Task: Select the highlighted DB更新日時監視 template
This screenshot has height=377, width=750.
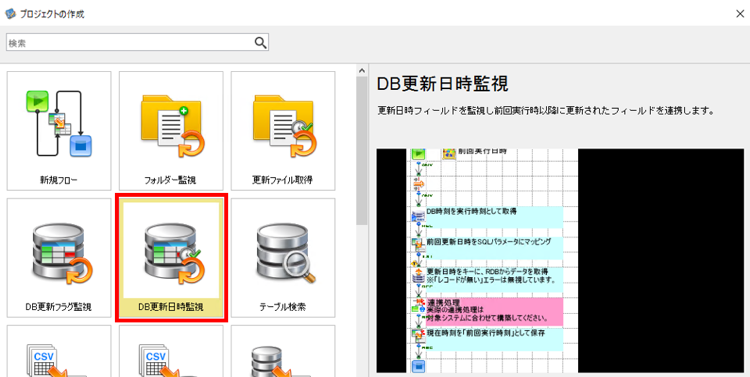Action: [171, 258]
